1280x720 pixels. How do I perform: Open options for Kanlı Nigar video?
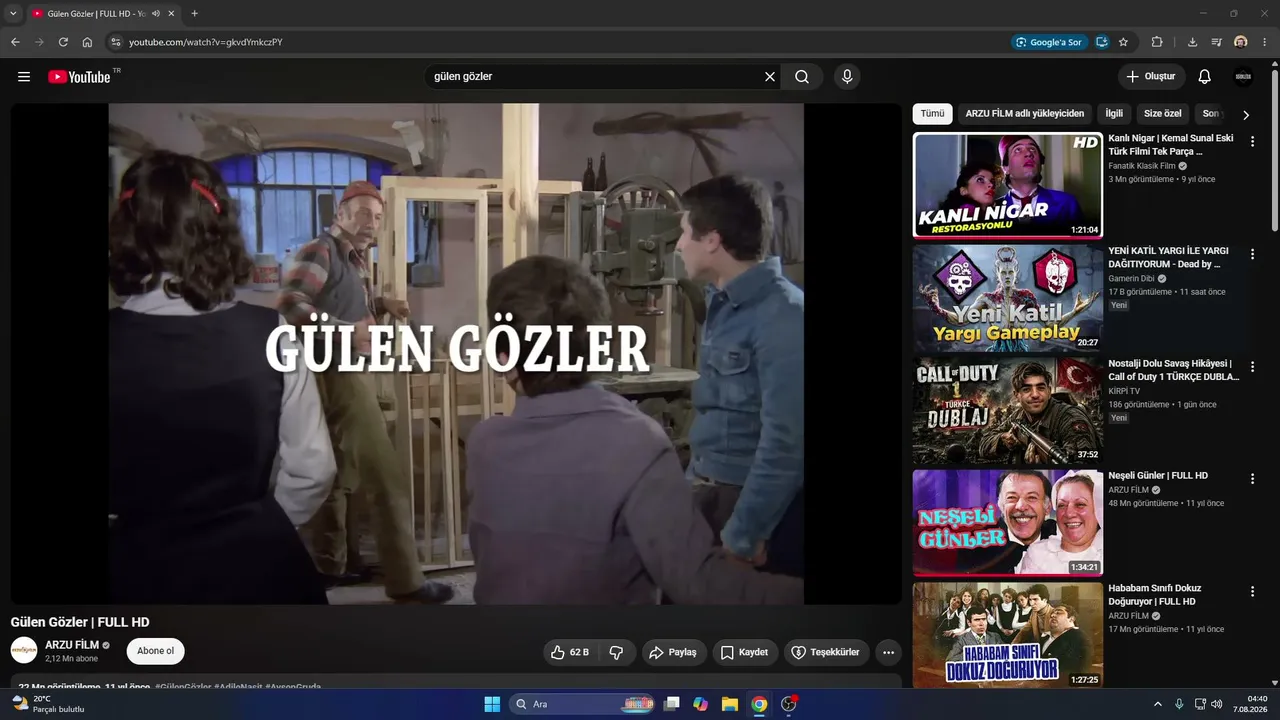coord(1252,142)
